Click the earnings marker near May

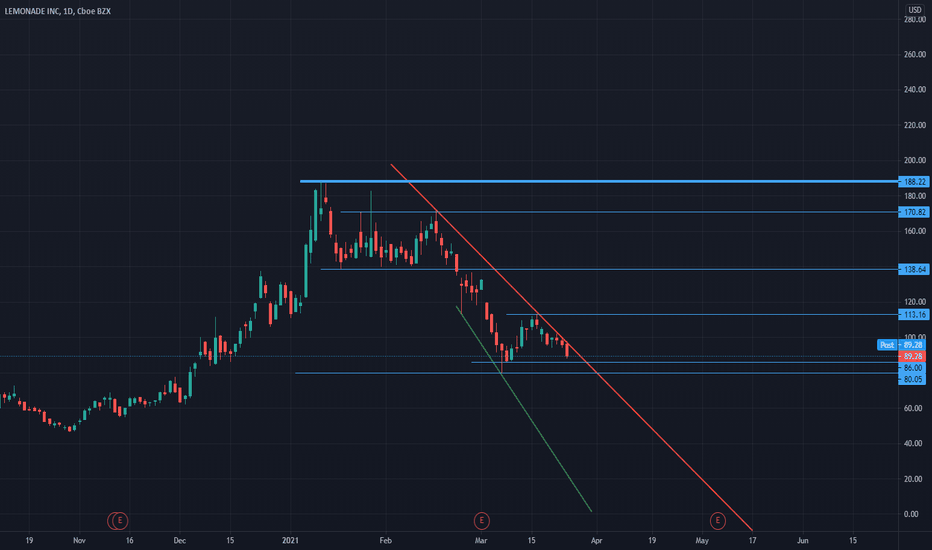(717, 521)
